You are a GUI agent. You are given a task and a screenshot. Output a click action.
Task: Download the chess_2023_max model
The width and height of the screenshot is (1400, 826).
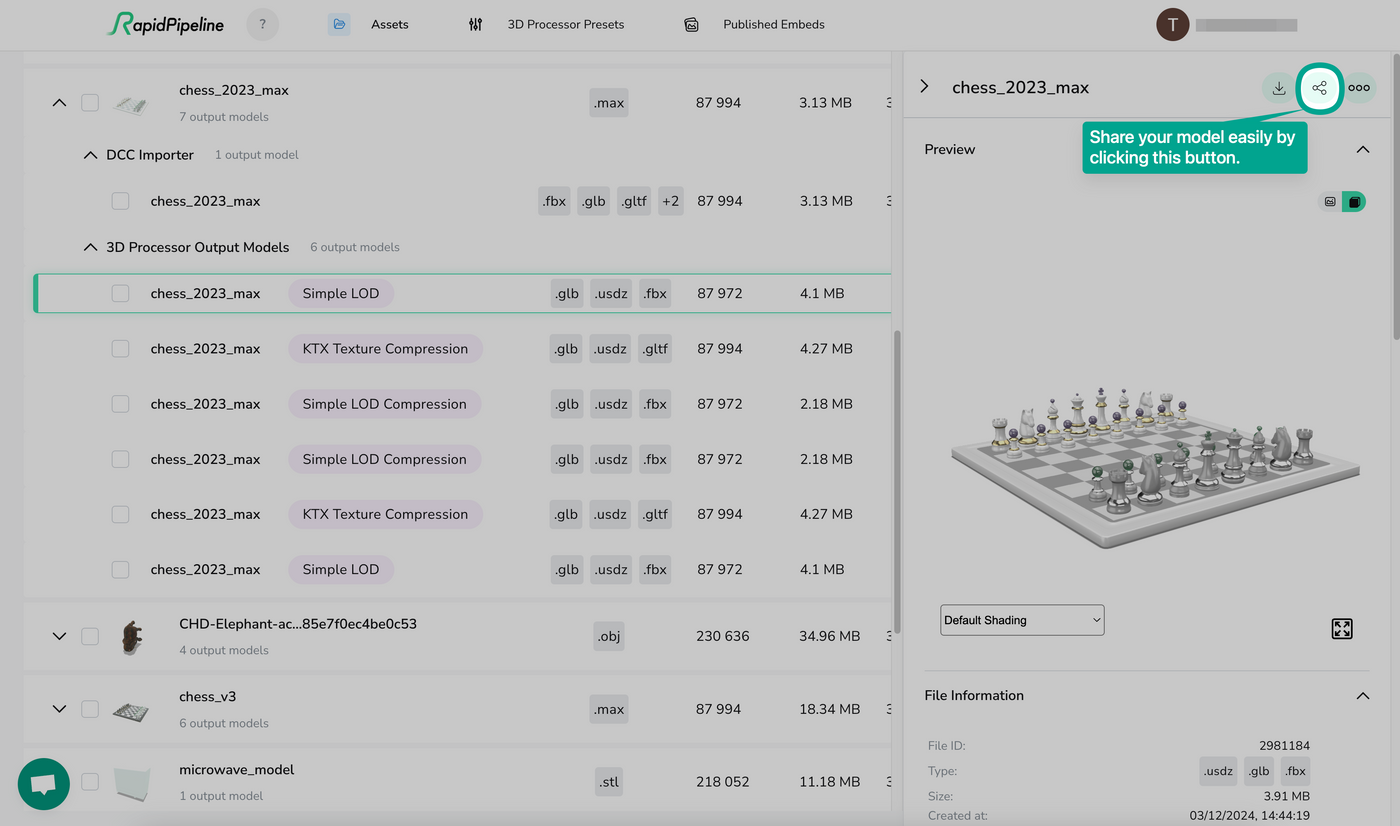[x=1278, y=88]
